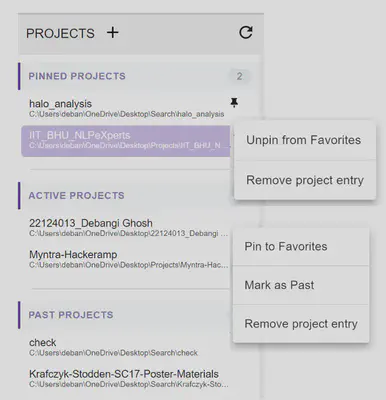The height and width of the screenshot is (400, 386).
Task: Choose Mark as Past option
Action: [301, 285]
